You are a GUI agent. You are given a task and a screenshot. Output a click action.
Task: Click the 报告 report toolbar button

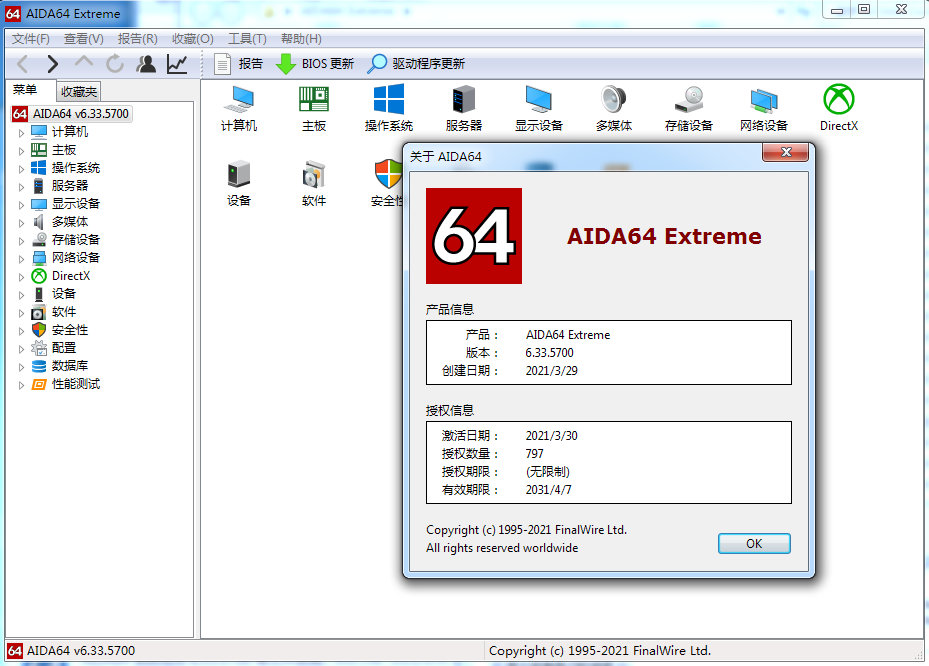click(238, 63)
